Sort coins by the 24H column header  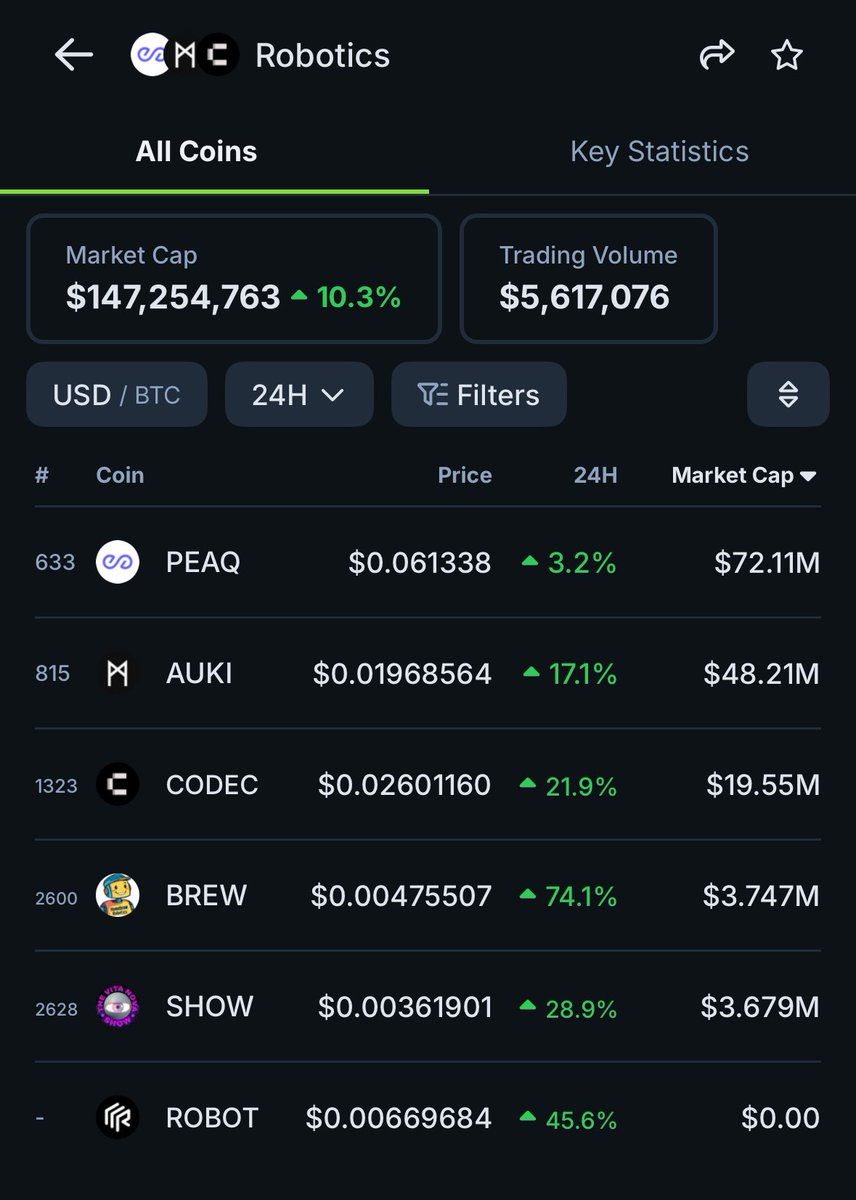click(595, 476)
